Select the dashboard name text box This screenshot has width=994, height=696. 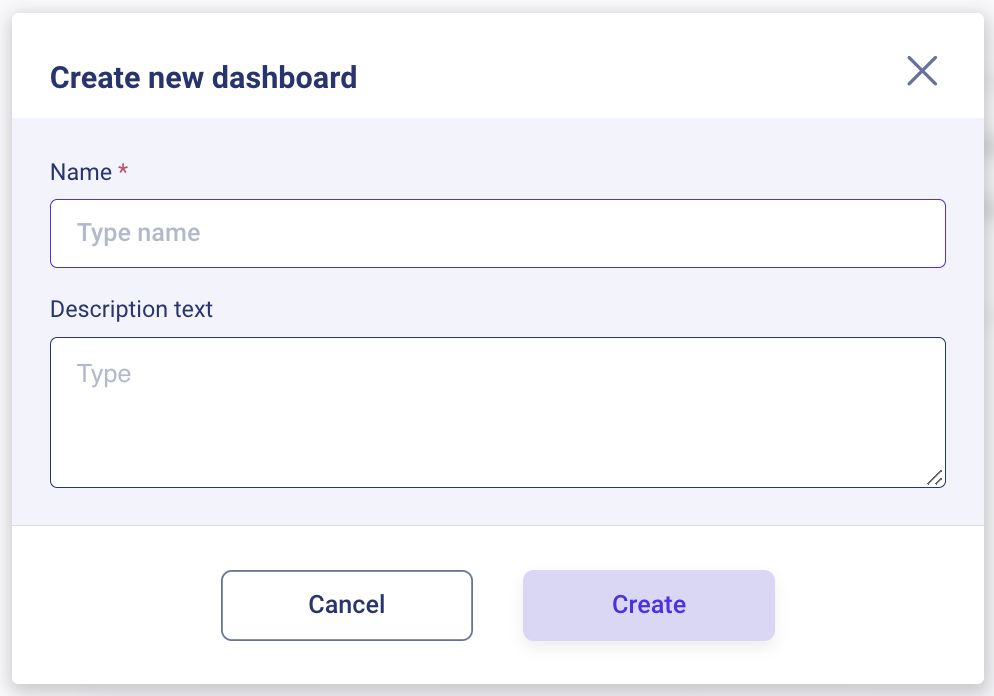point(497,233)
